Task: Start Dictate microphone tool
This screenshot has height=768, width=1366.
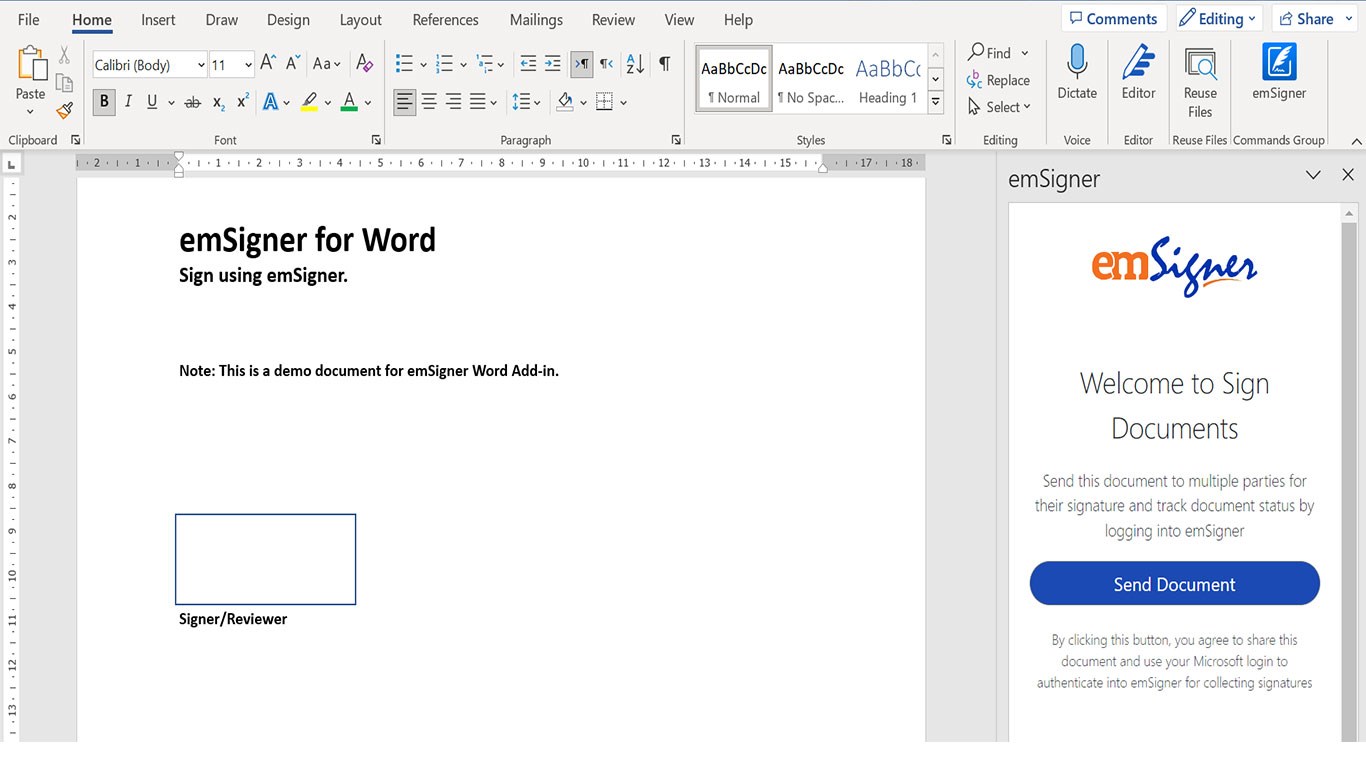Action: pyautogui.click(x=1077, y=72)
